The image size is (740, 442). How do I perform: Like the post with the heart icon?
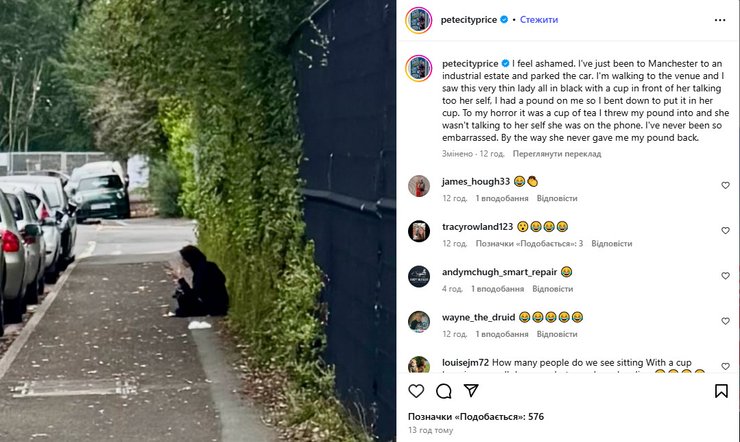tap(416, 391)
